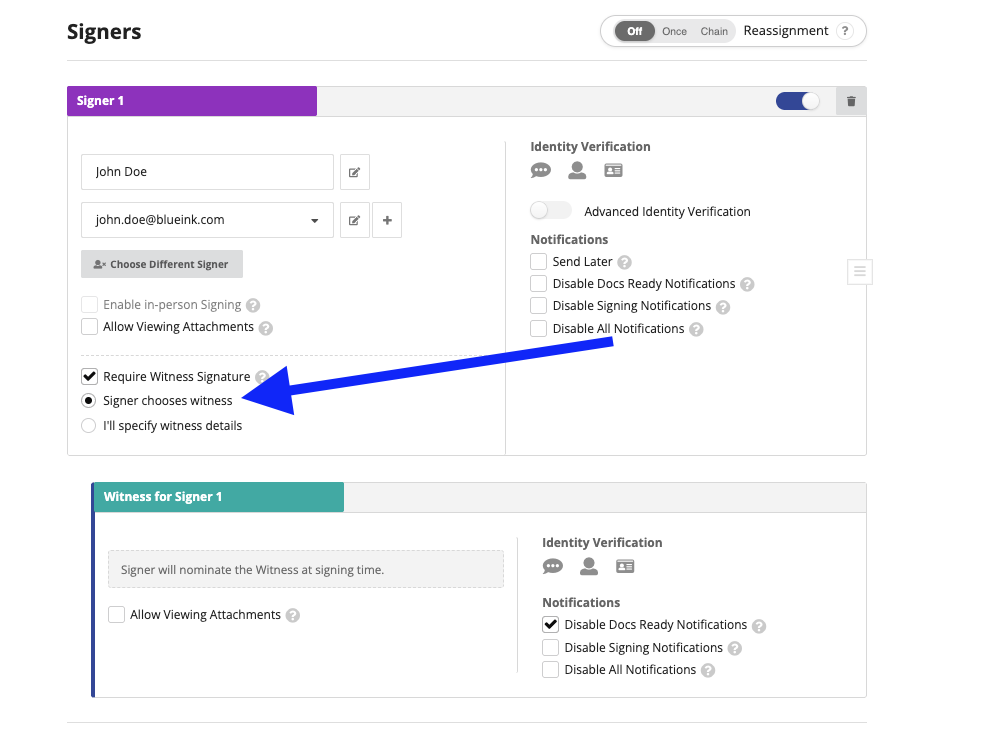The width and height of the screenshot is (1000, 736).
Task: Click the Signer 1 purple header
Action: [192, 101]
